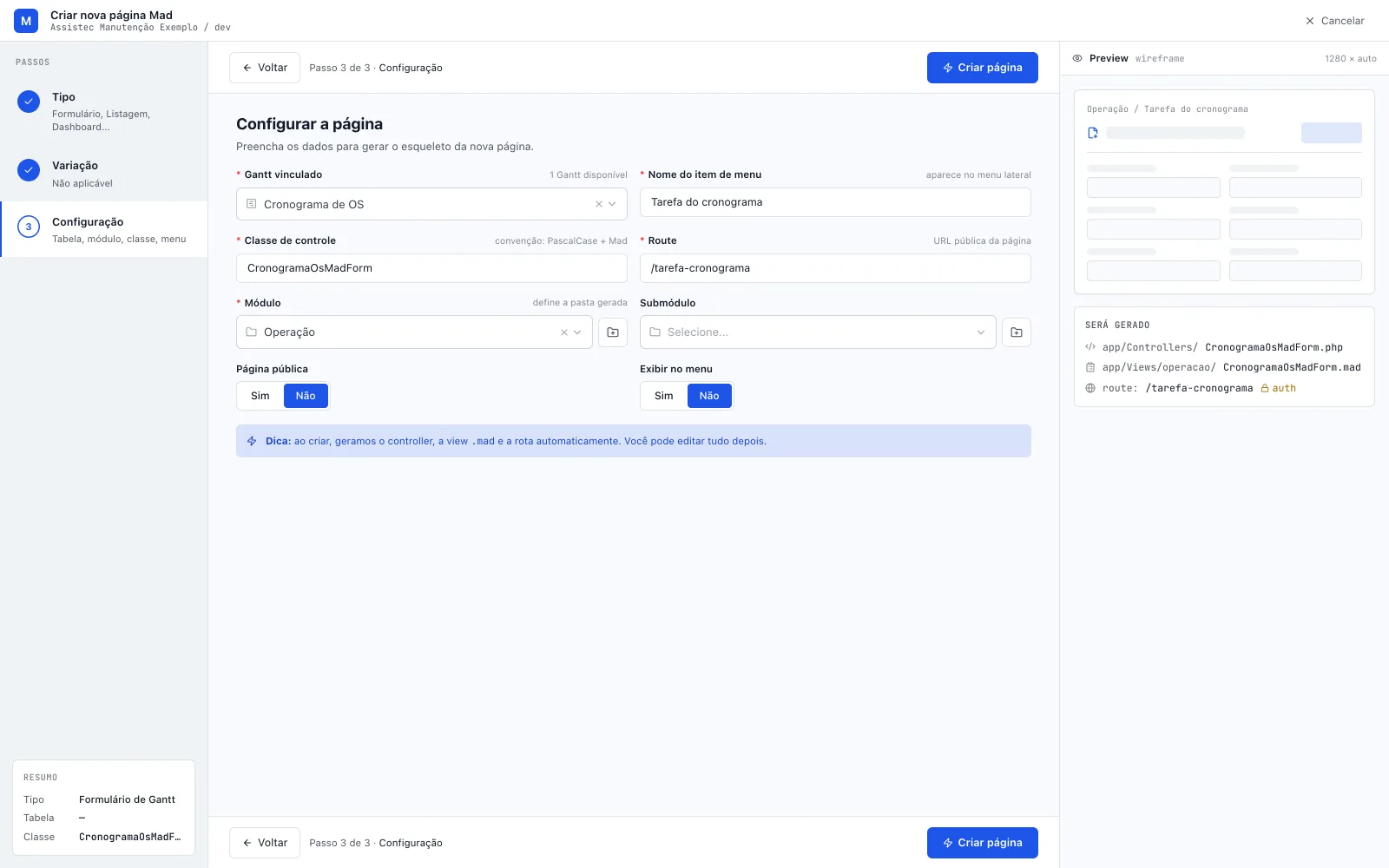Image resolution: width=1389 pixels, height=868 pixels.
Task: Open the Módulo dropdown showing Operação
Action: click(414, 332)
